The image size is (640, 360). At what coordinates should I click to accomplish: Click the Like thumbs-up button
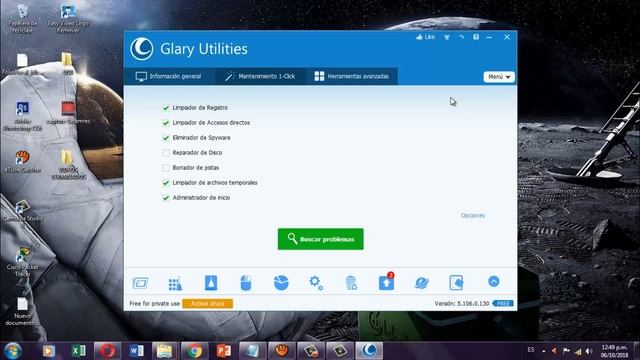pyautogui.click(x=425, y=37)
